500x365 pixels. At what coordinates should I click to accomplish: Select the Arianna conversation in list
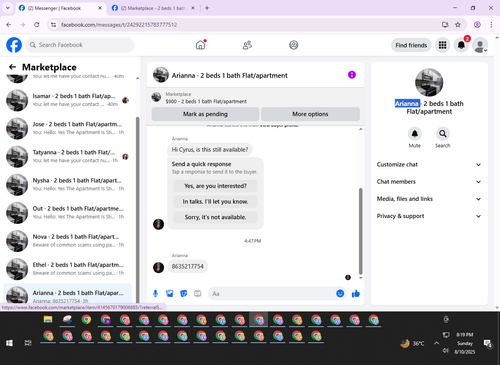coord(68,294)
